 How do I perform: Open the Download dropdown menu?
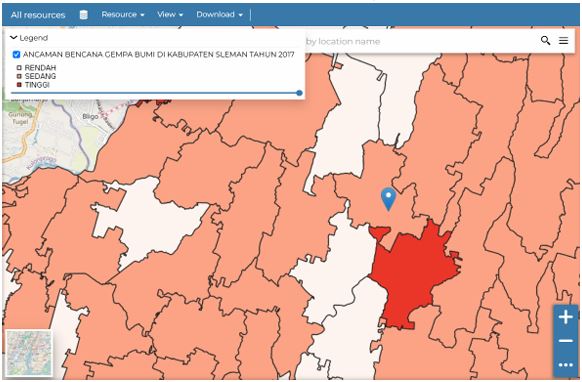pos(219,14)
